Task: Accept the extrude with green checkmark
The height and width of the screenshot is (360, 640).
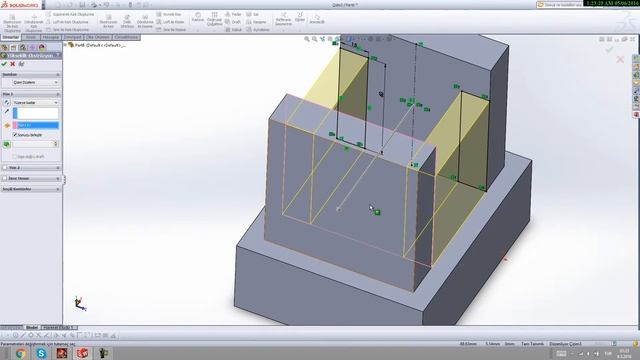Action: click(x=4, y=64)
